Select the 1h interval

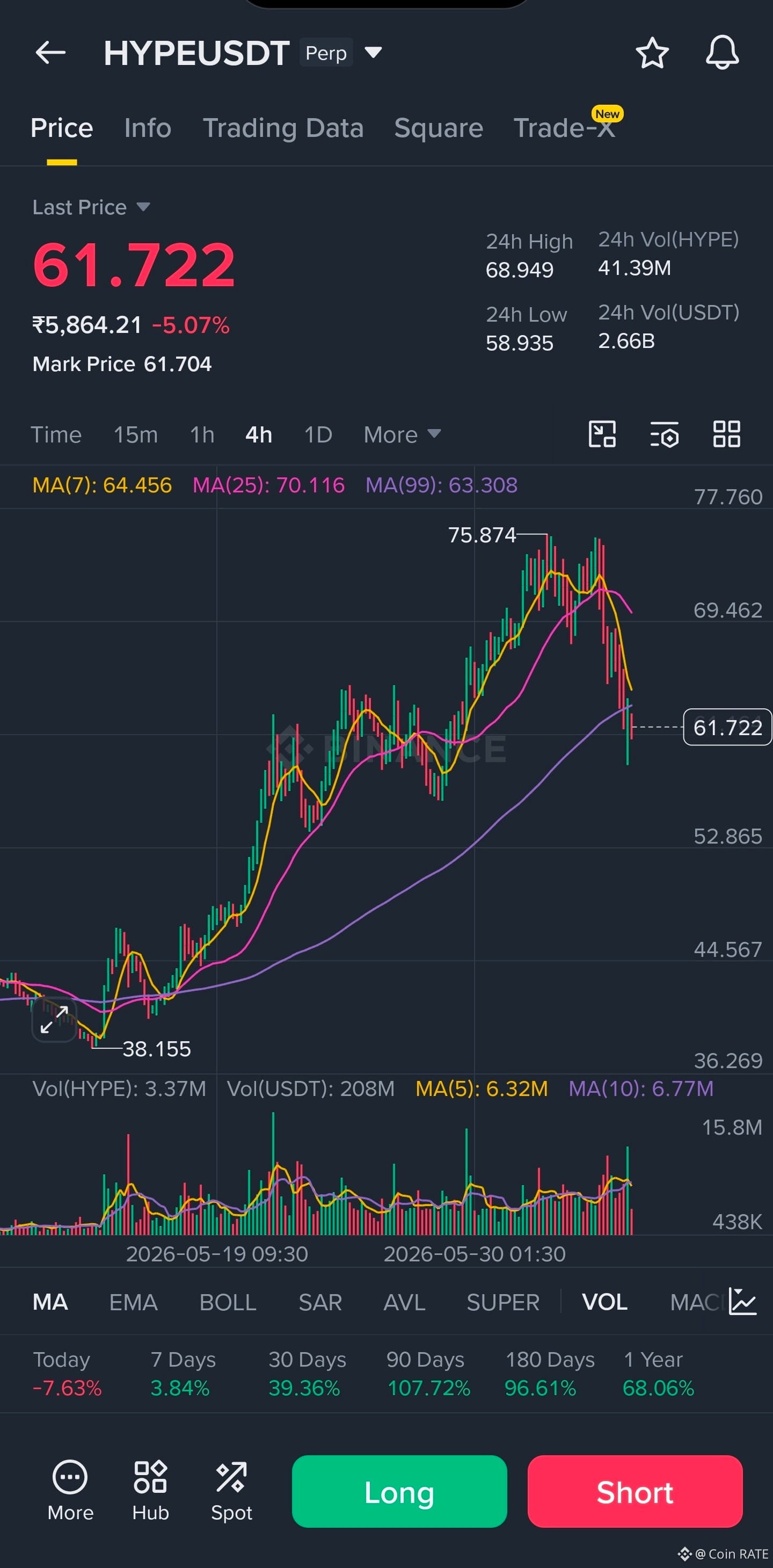202,434
